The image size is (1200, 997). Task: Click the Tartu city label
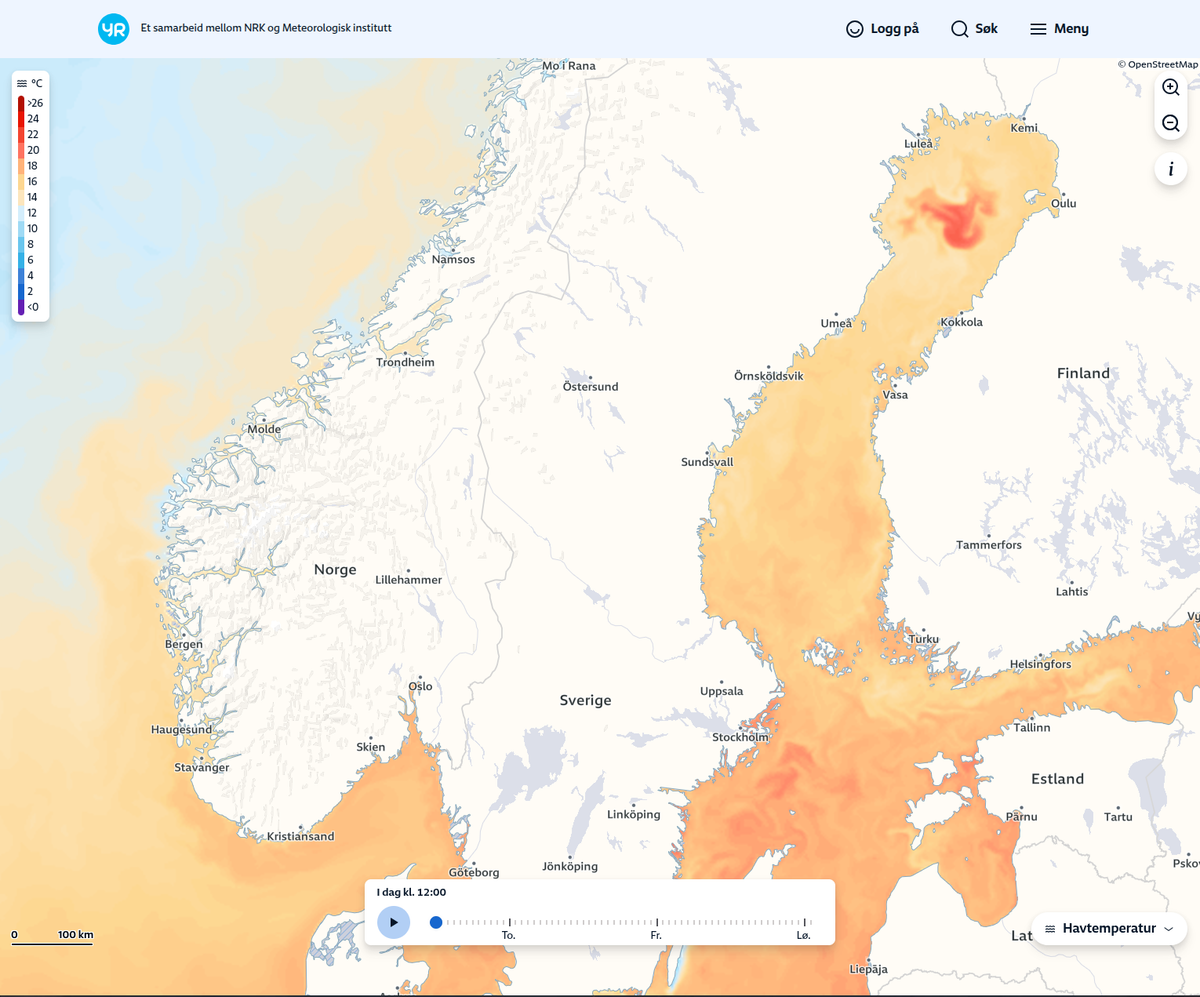(1118, 817)
